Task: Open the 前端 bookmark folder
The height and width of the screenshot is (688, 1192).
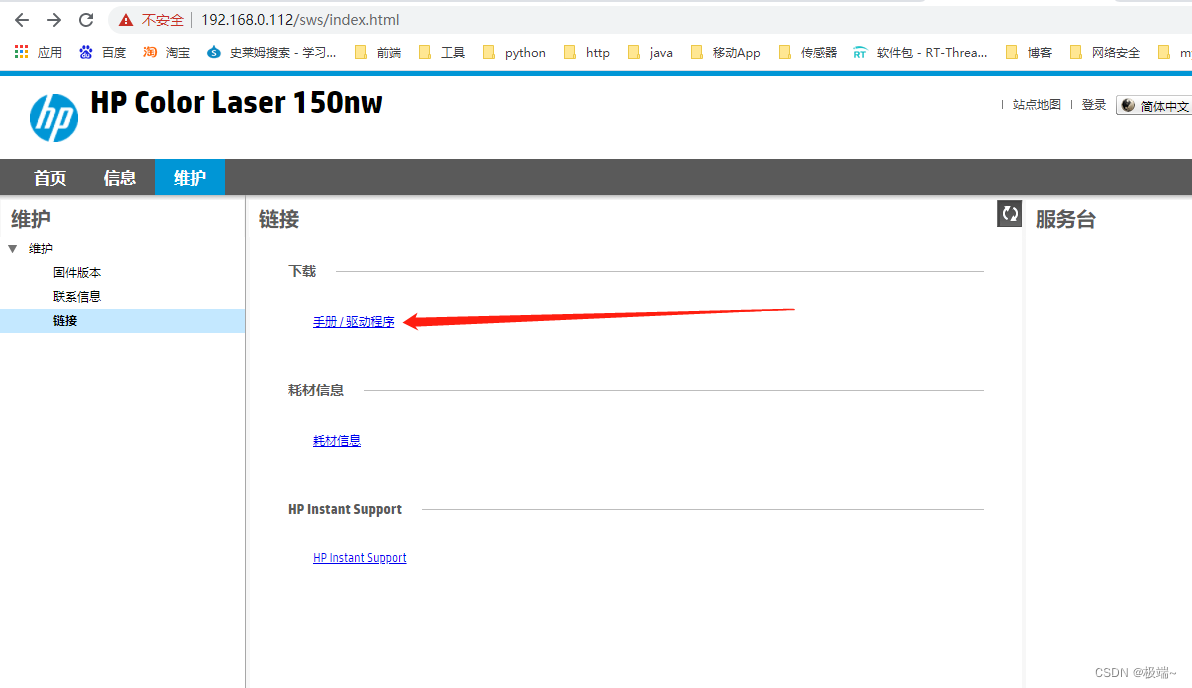Action: coord(378,52)
